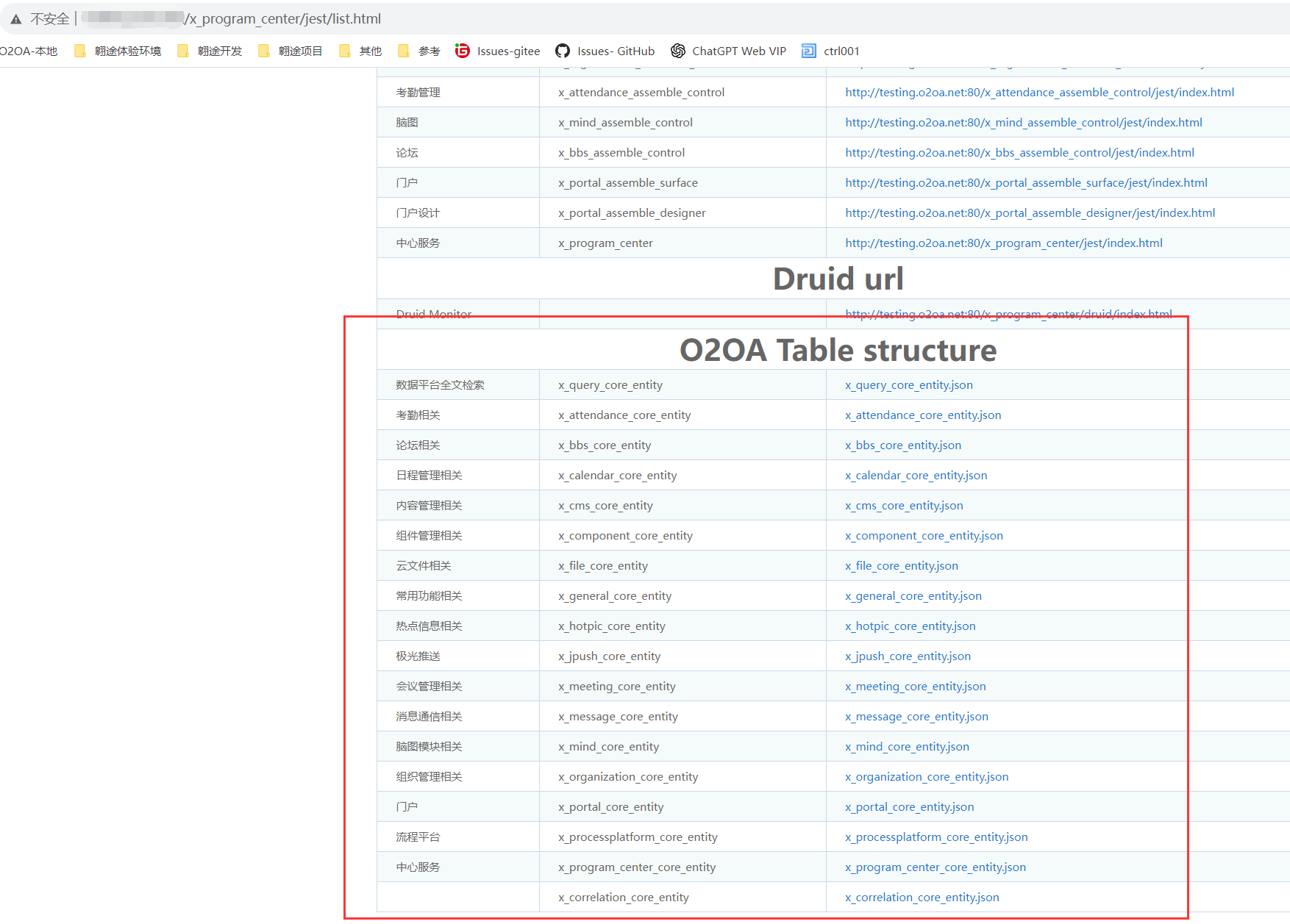The image size is (1290, 924).
Task: Open x_query_core_entity.json link
Action: pyautogui.click(x=908, y=385)
